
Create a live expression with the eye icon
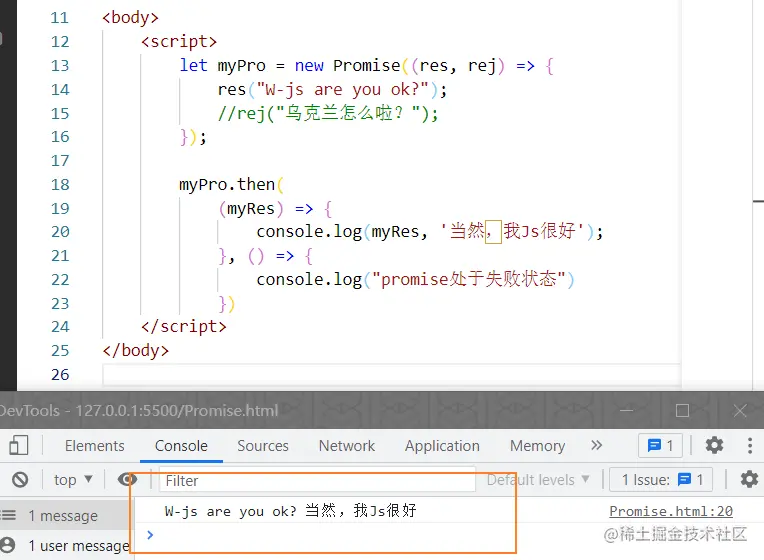click(x=127, y=480)
